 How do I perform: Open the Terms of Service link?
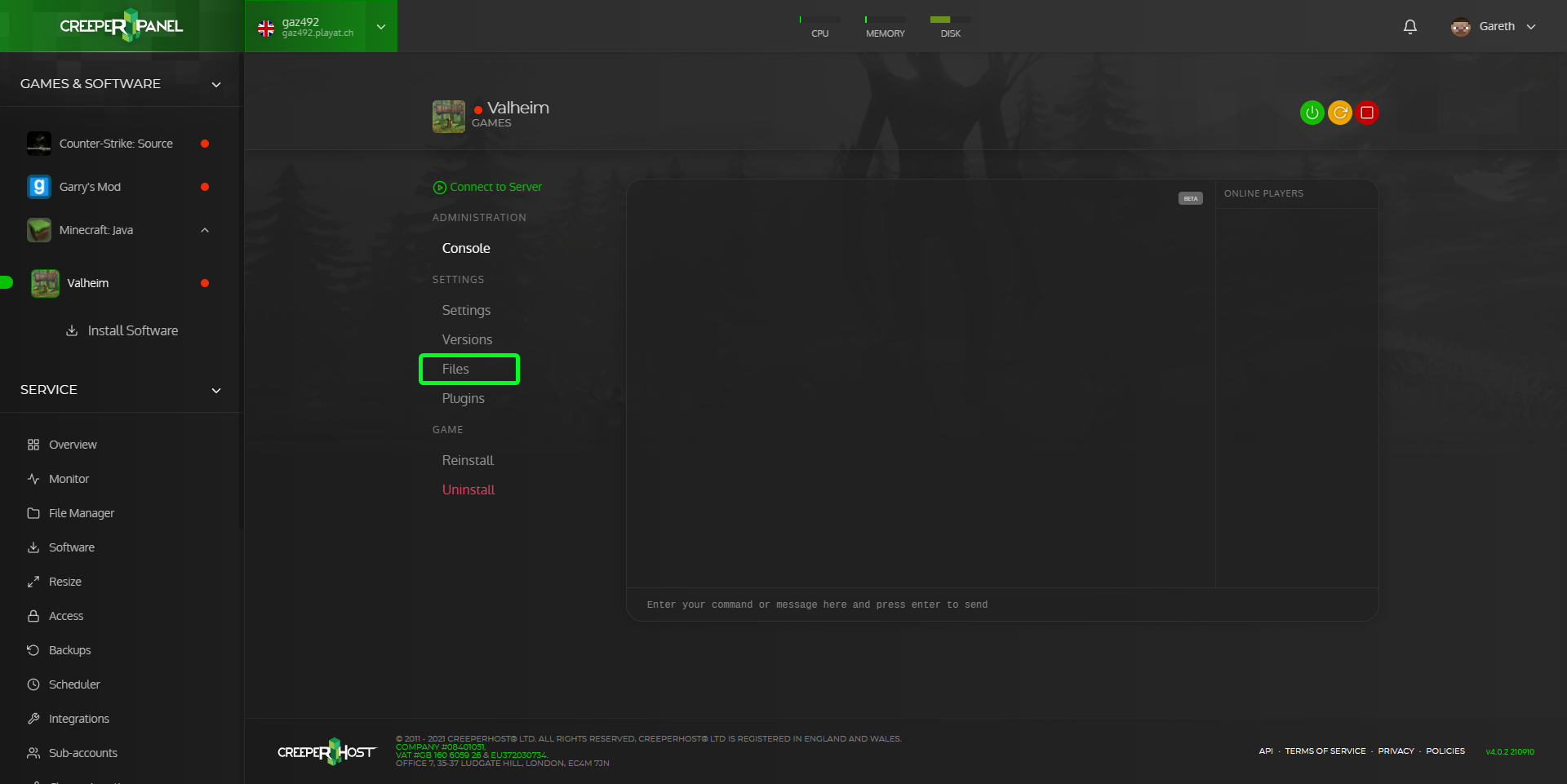1325,751
